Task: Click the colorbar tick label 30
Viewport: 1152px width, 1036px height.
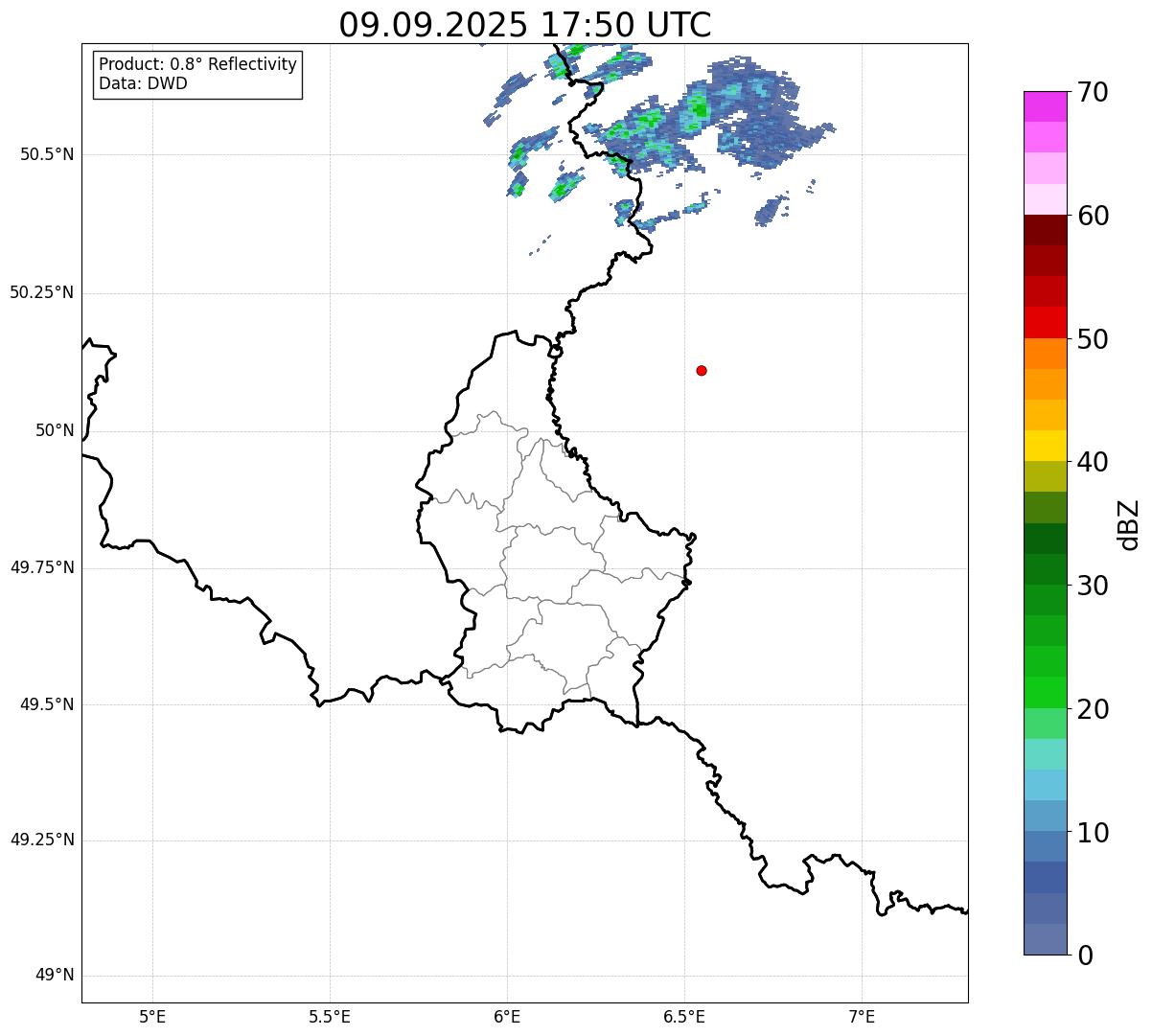Action: point(1093,586)
